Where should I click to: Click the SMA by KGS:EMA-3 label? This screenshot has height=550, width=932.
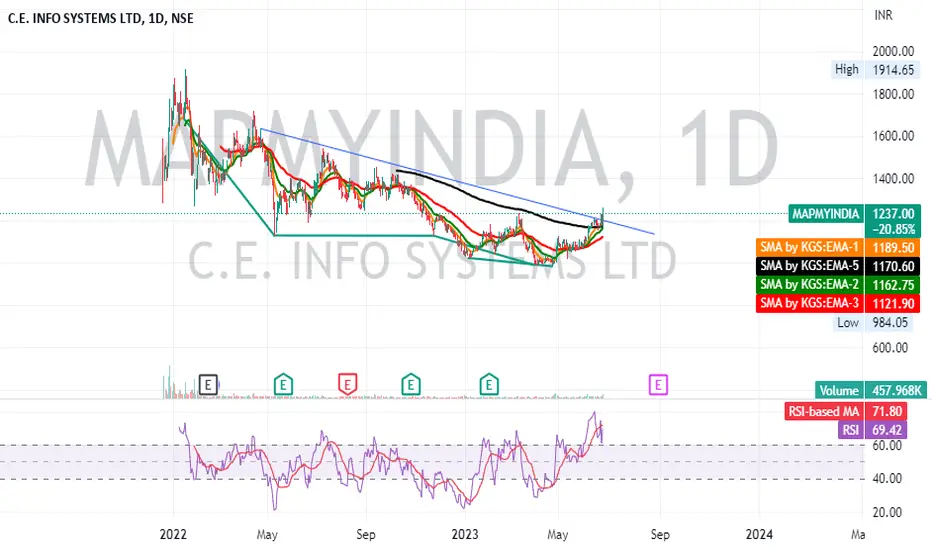tap(810, 303)
